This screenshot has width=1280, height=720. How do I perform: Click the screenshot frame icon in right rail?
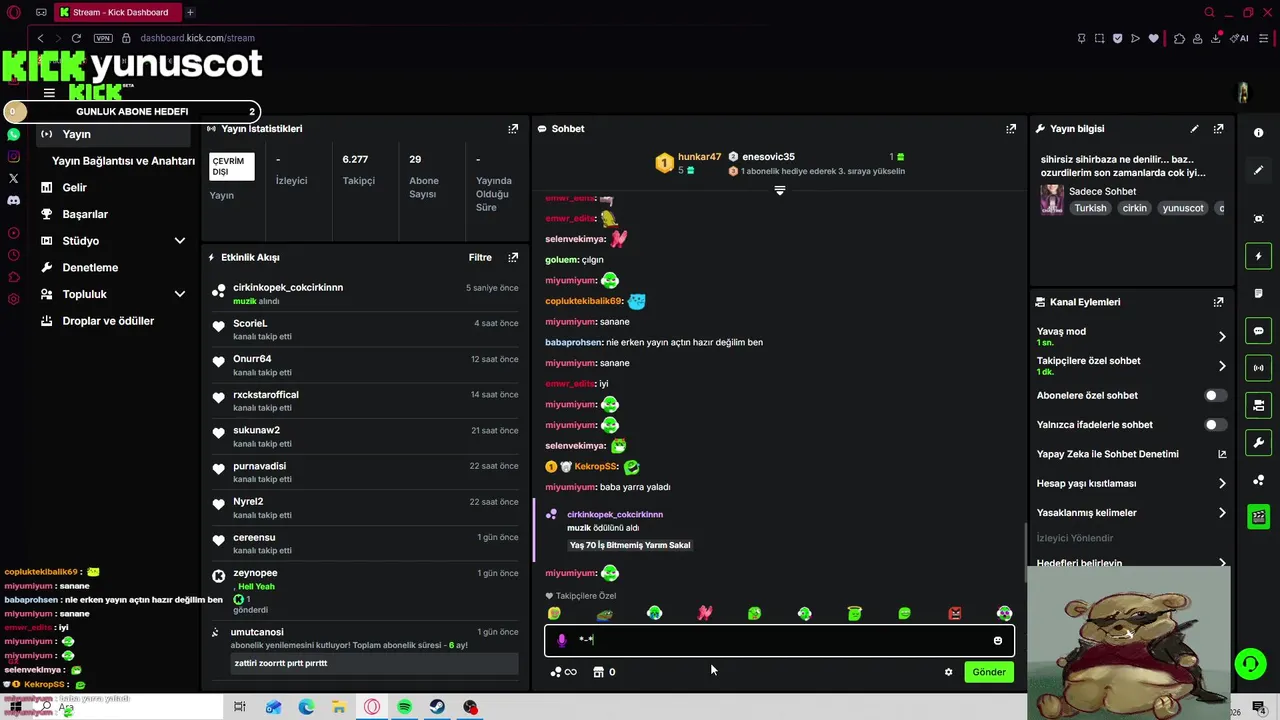[x=1258, y=219]
